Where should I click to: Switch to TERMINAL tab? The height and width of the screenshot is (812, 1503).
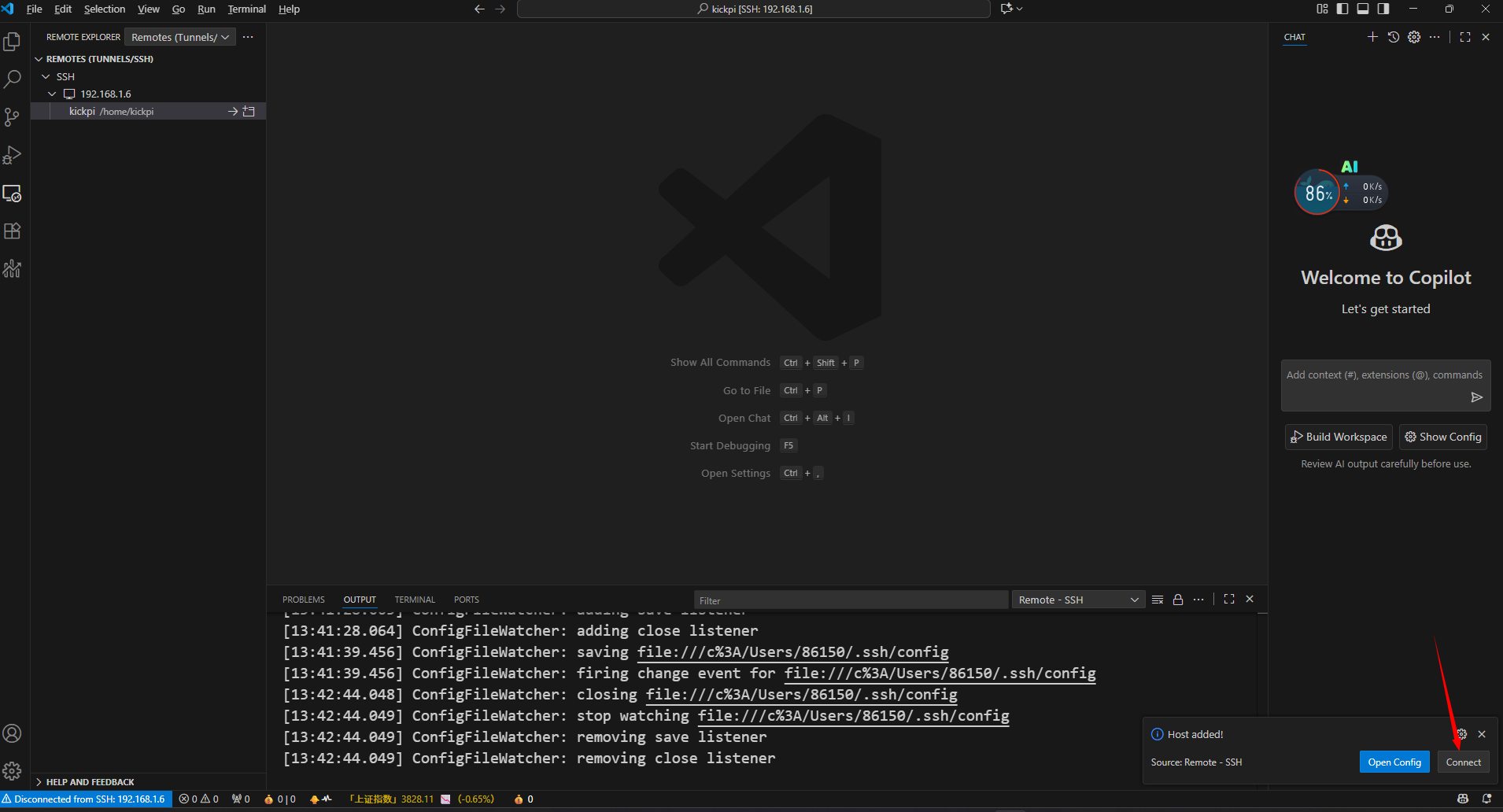[x=415, y=600]
